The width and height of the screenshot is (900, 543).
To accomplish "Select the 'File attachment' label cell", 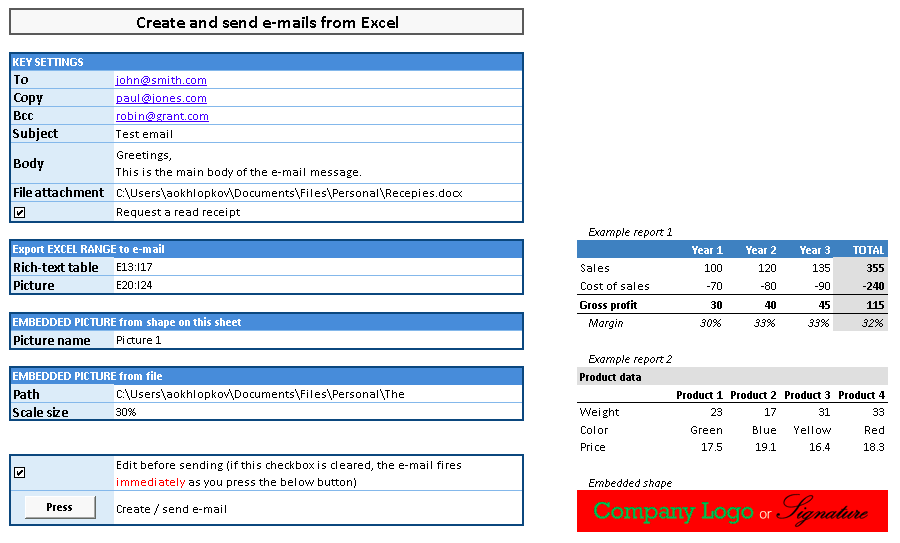I will [62, 193].
